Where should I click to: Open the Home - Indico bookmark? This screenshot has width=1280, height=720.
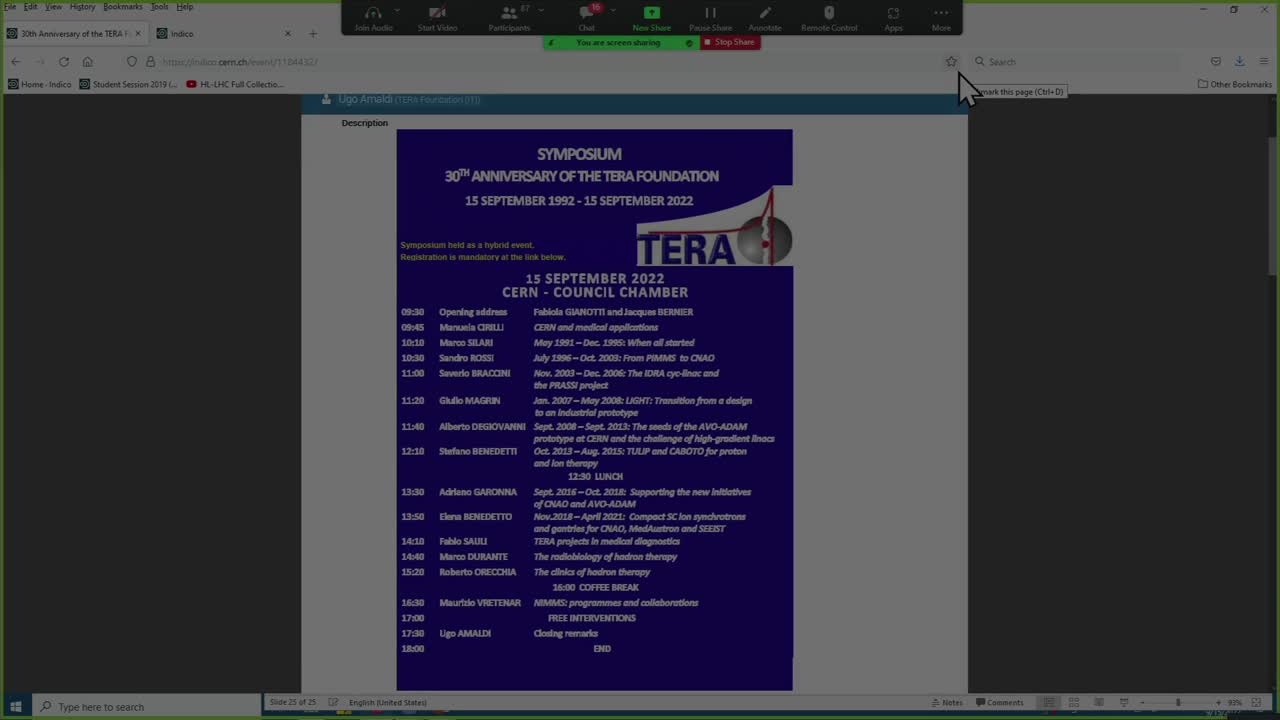click(39, 84)
